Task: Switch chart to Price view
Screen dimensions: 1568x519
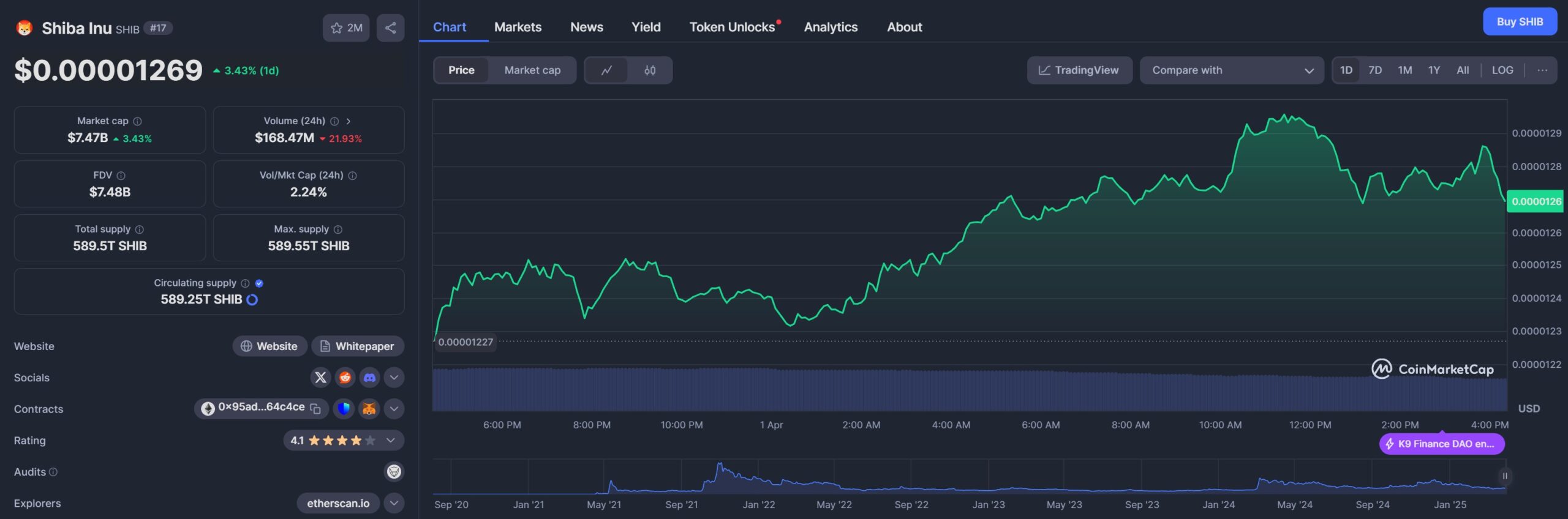Action: click(x=461, y=70)
